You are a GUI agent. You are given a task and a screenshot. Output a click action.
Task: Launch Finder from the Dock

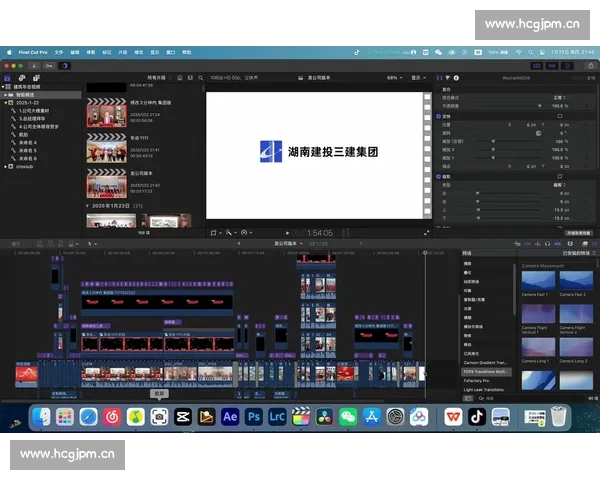[x=42, y=416]
